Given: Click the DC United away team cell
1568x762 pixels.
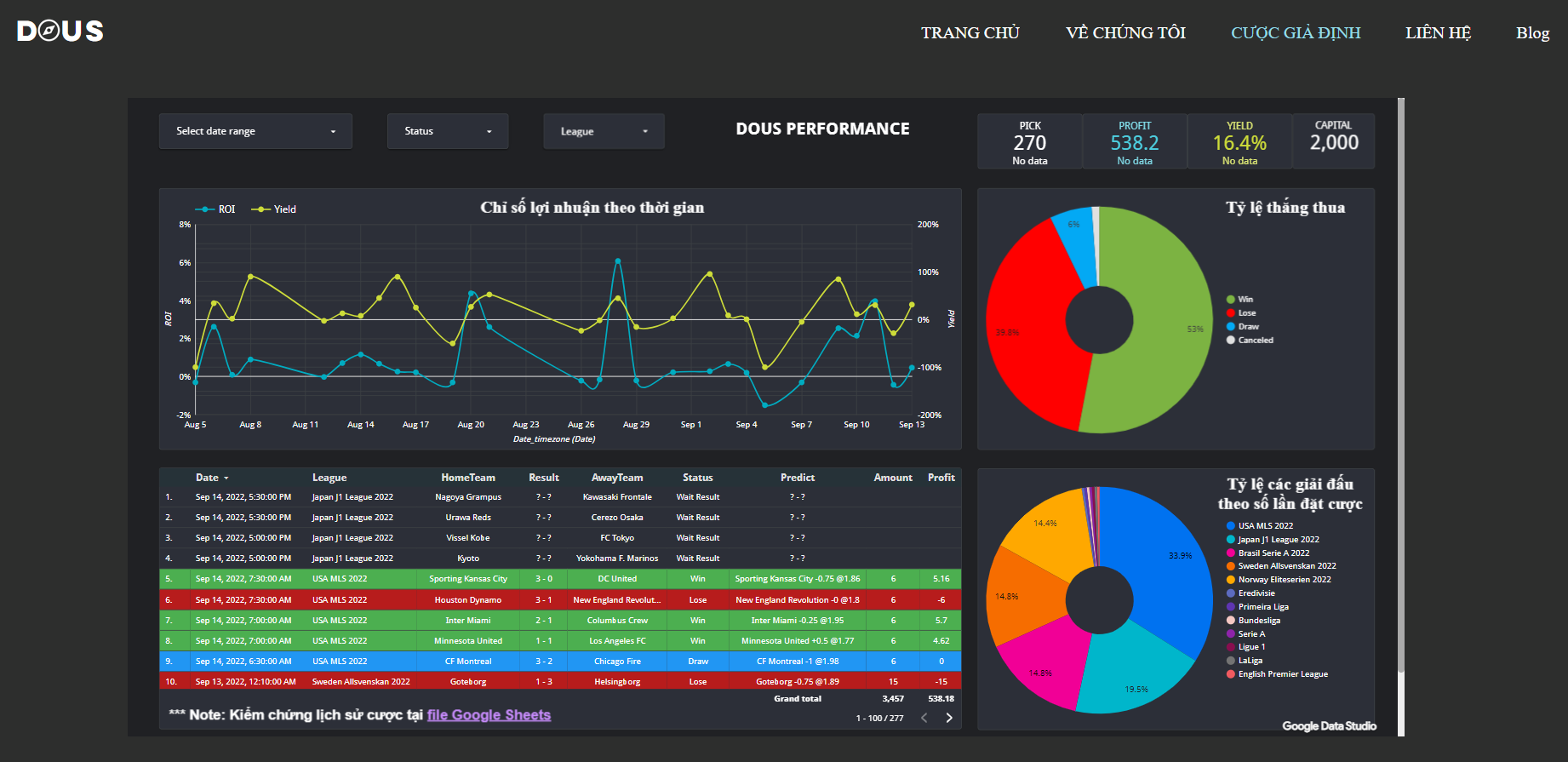Looking at the screenshot, I should point(617,579).
